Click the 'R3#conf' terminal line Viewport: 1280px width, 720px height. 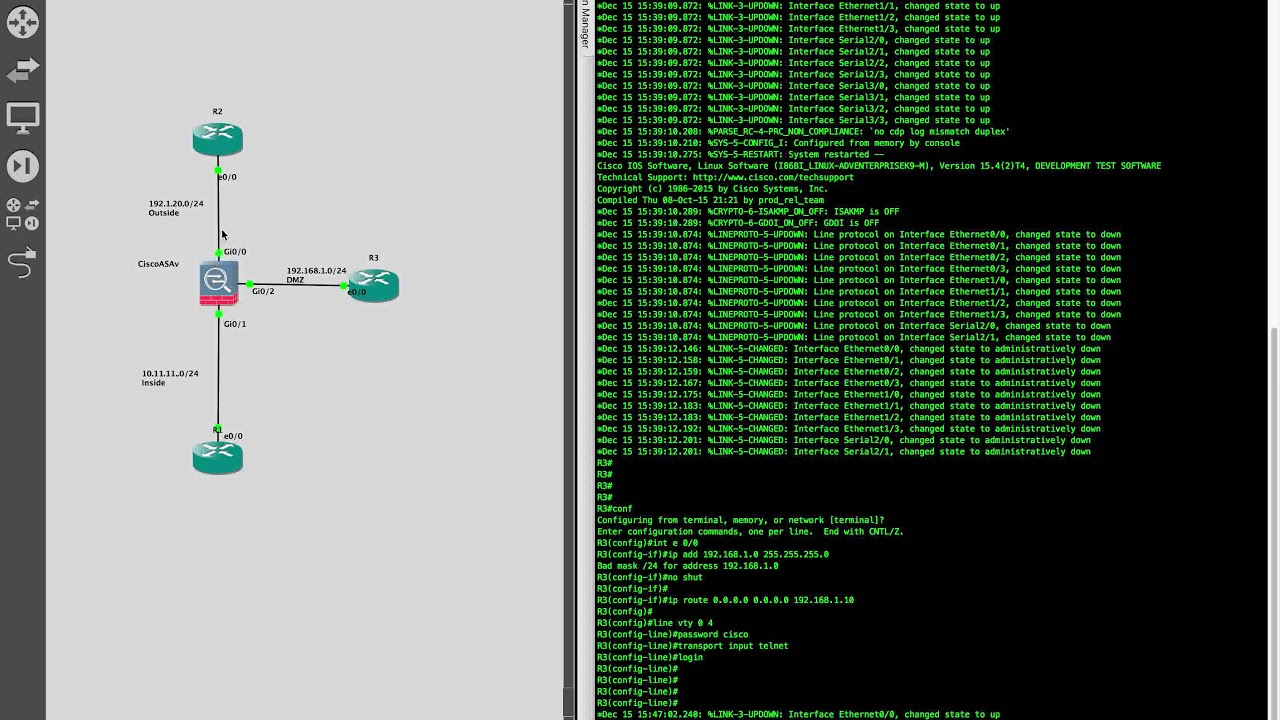click(x=615, y=509)
